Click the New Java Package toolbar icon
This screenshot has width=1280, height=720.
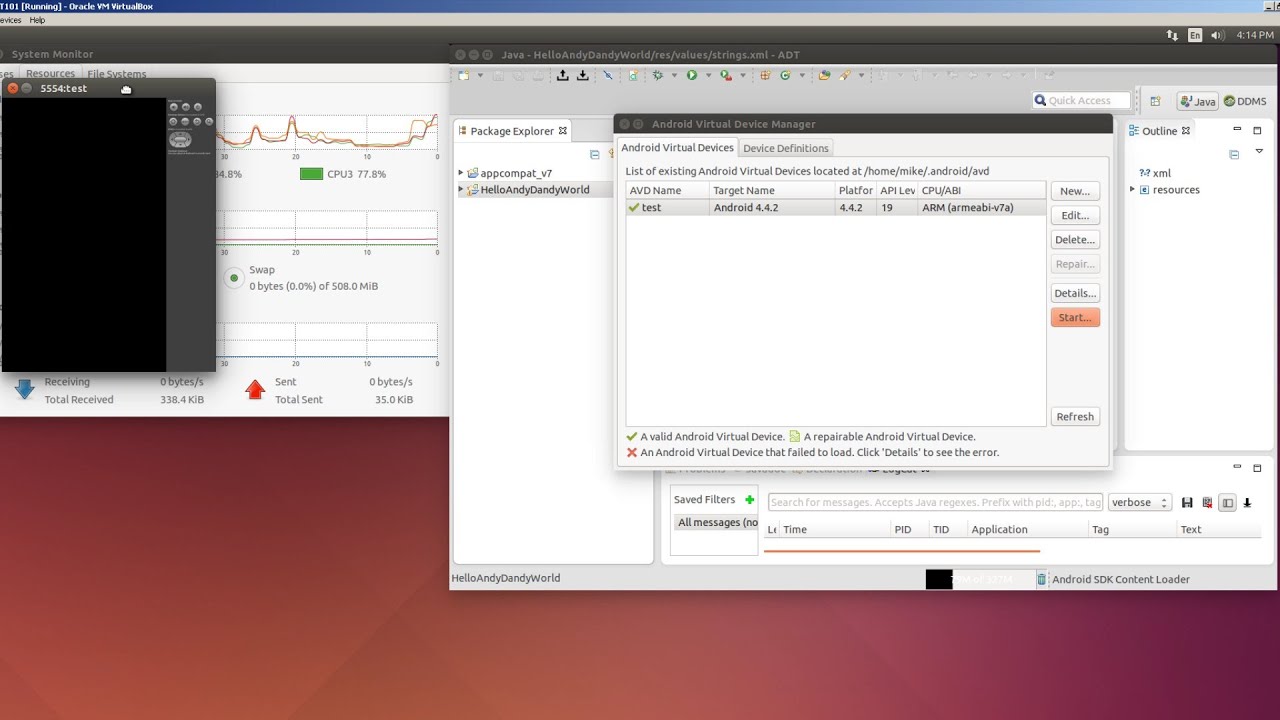pyautogui.click(x=765, y=75)
